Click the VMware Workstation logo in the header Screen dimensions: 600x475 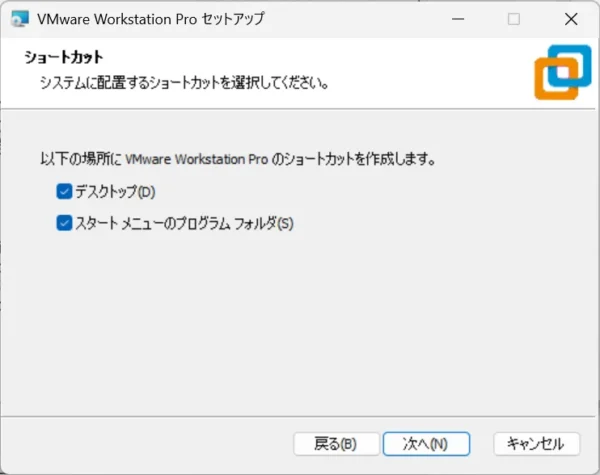click(x=562, y=72)
